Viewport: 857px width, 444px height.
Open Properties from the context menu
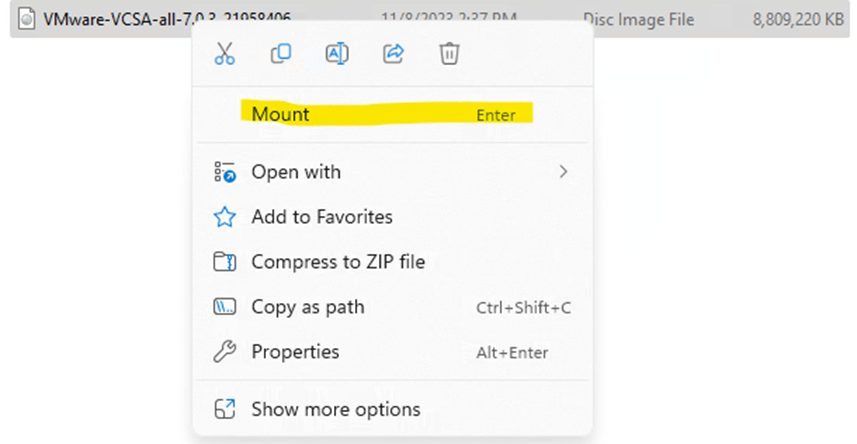click(x=295, y=352)
